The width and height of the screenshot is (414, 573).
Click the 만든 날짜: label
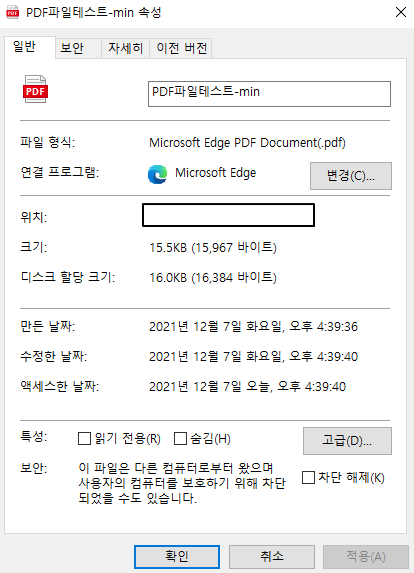48,326
